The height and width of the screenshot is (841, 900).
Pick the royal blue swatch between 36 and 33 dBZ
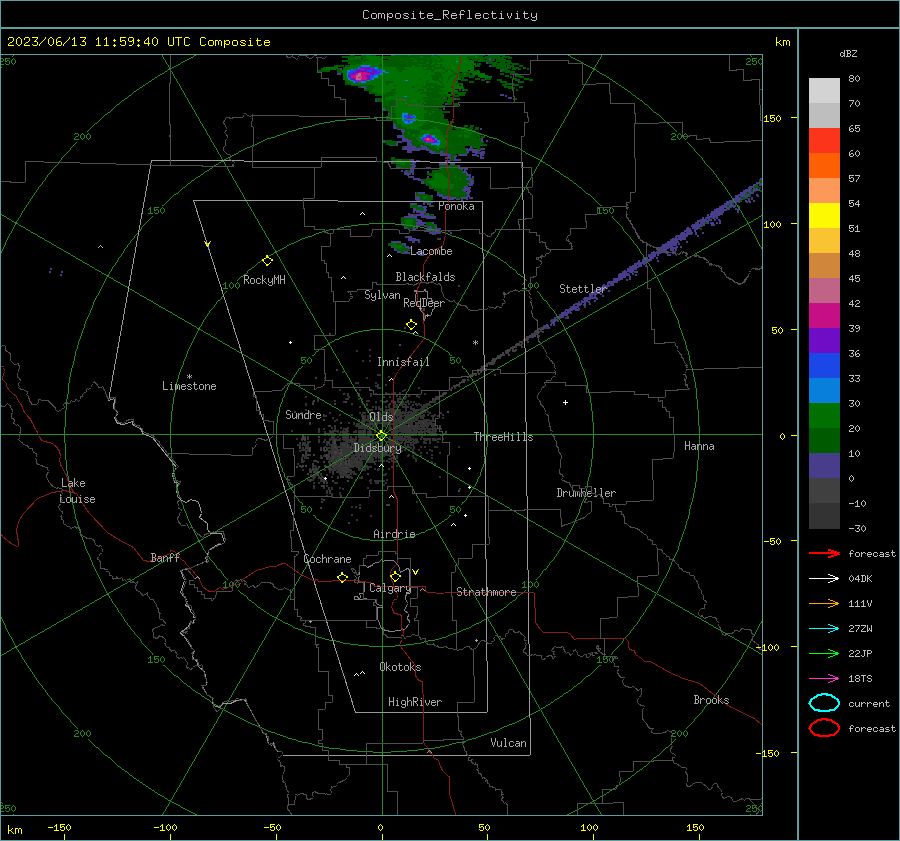tap(824, 366)
